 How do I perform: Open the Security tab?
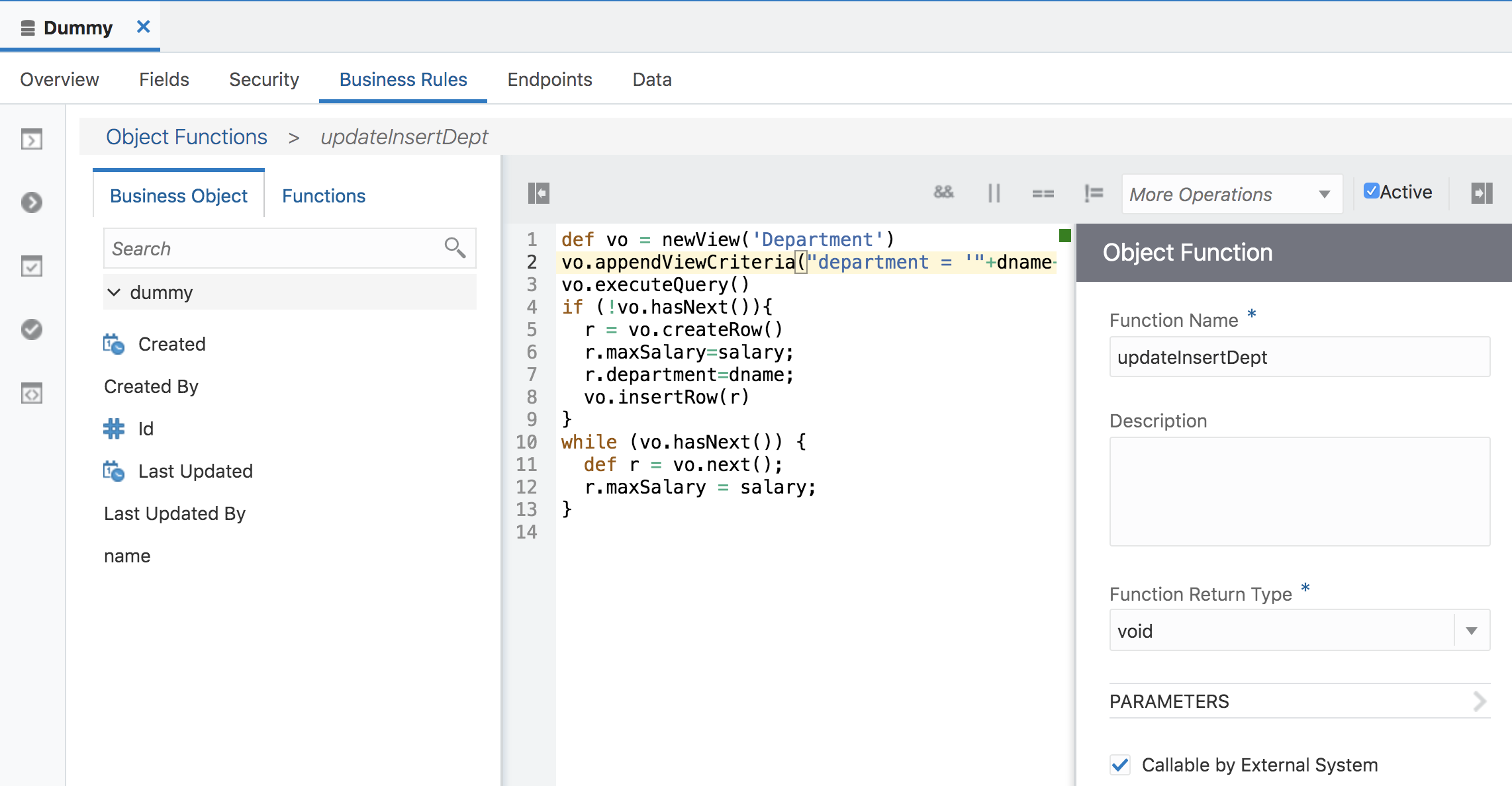pyautogui.click(x=263, y=79)
